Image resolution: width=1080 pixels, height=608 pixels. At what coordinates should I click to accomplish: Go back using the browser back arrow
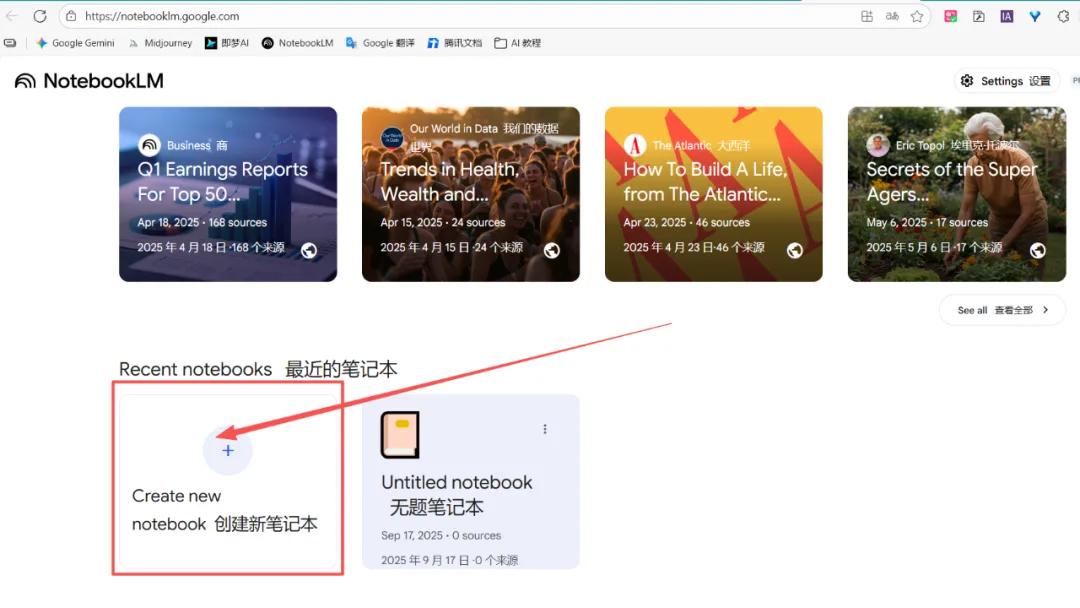coord(11,16)
